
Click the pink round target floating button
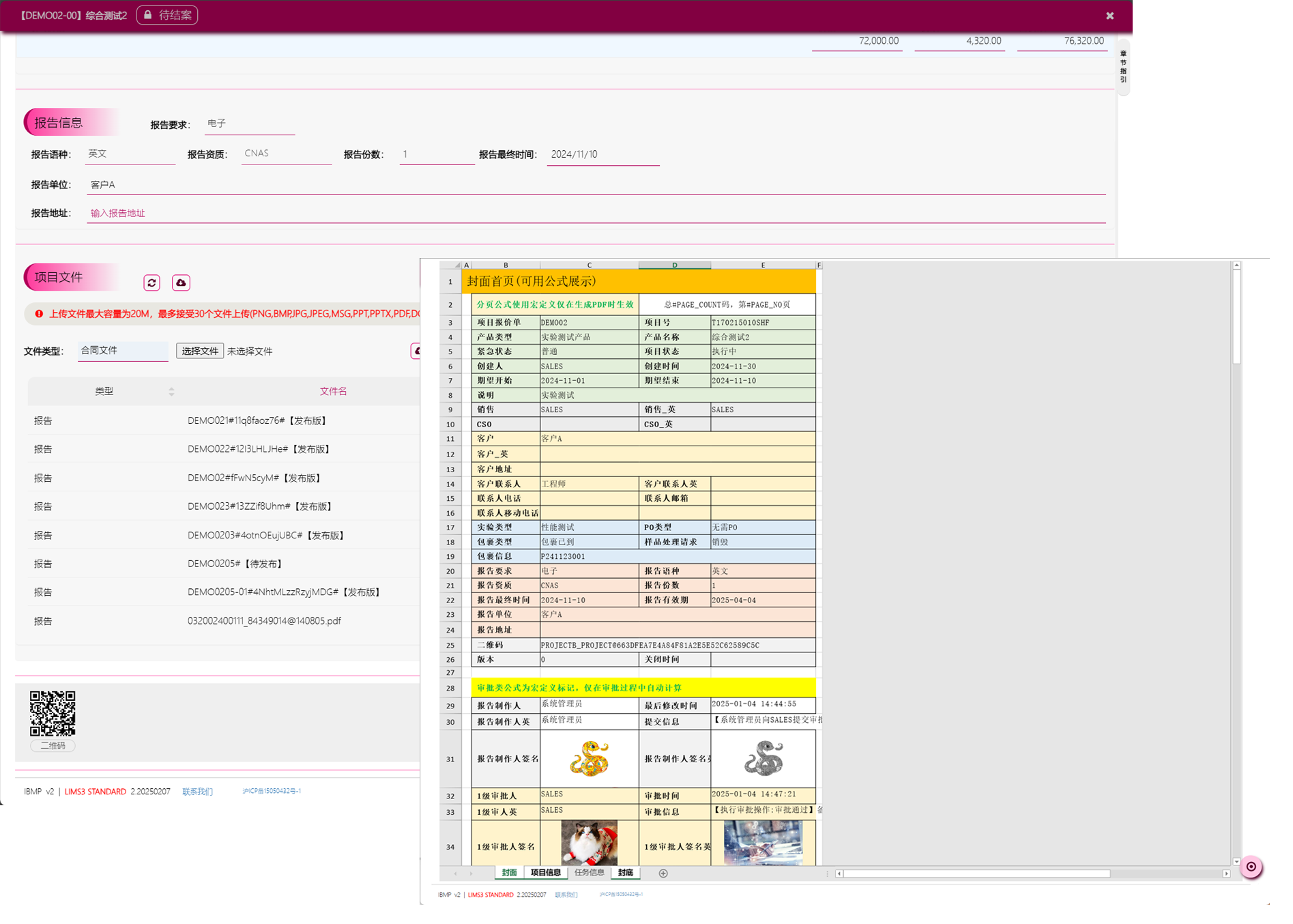coord(1251,867)
